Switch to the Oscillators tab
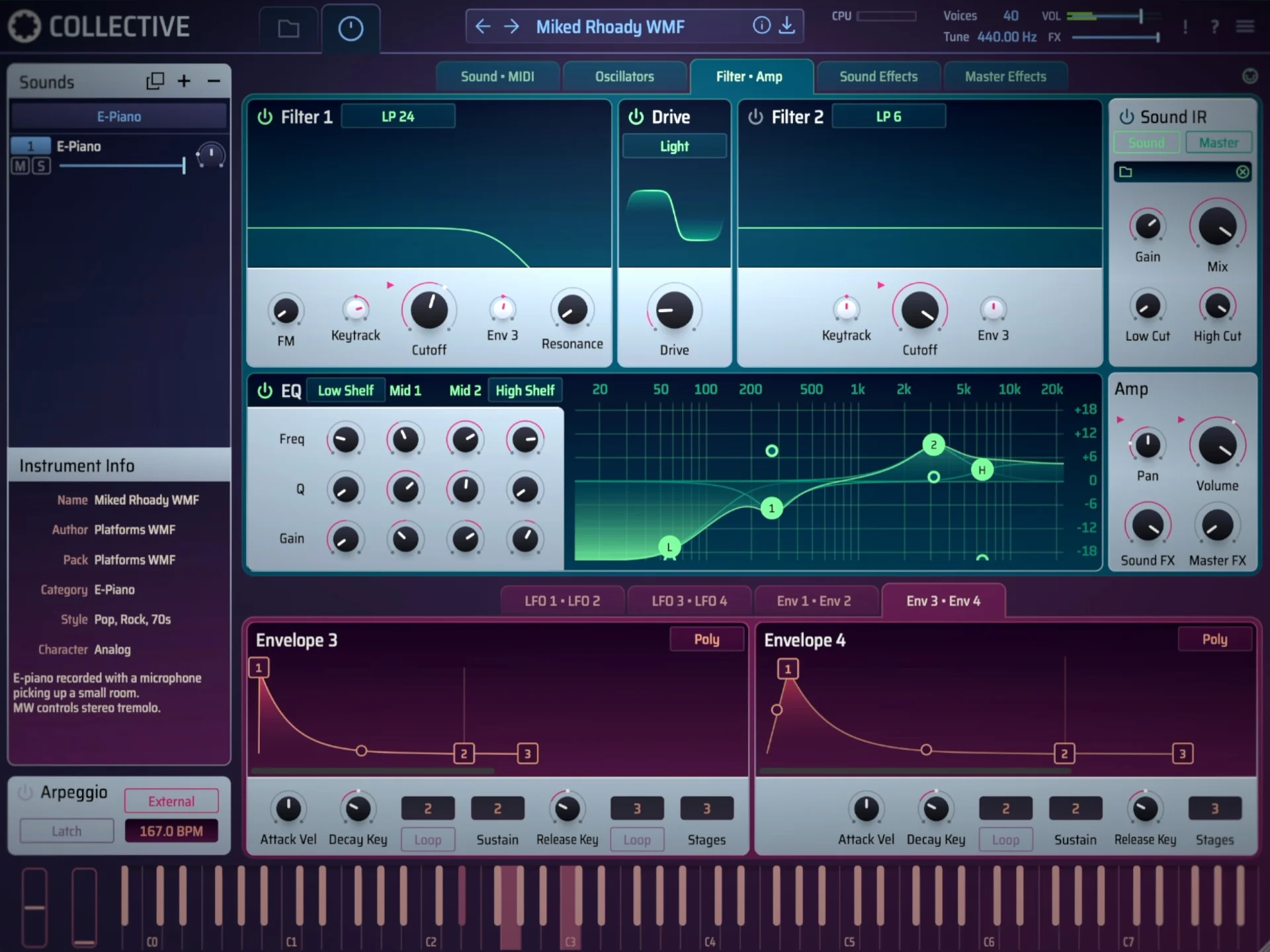Viewport: 1270px width, 952px height. coord(624,76)
